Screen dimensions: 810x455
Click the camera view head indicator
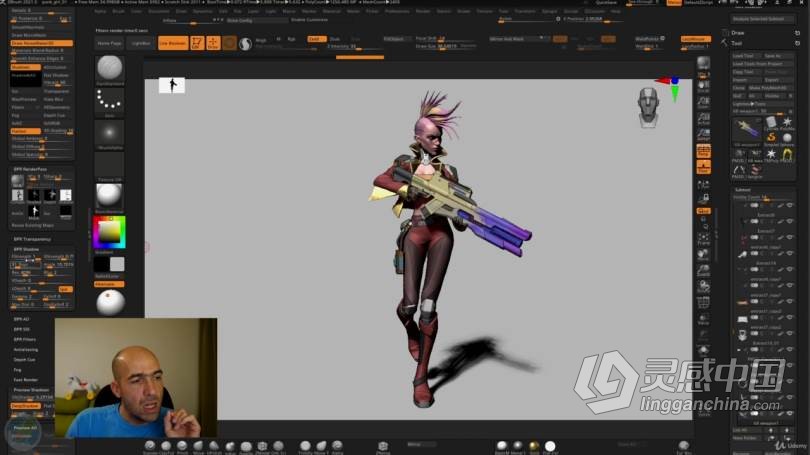(648, 107)
